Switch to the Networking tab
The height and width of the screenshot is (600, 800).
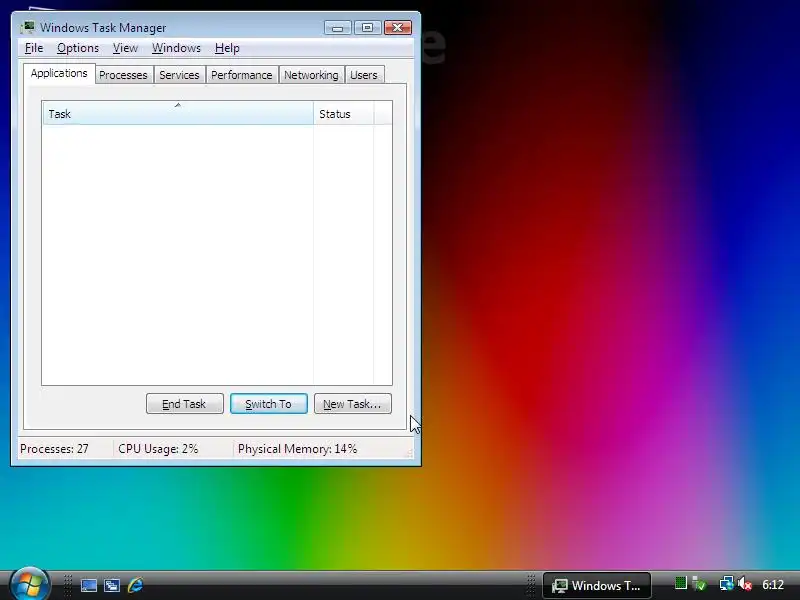pos(311,75)
